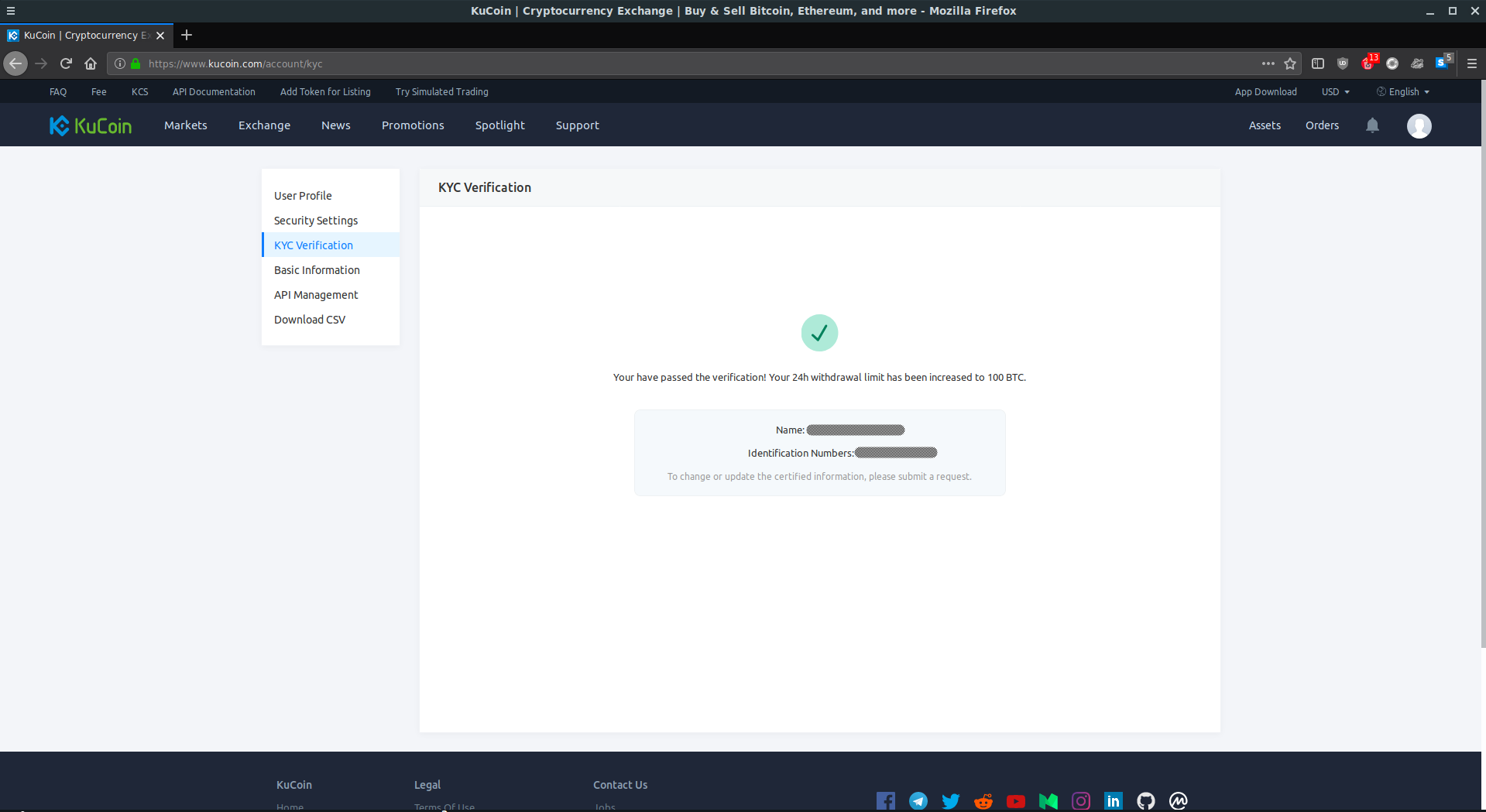The image size is (1486, 812).
Task: Open the Spotlight menu
Action: point(500,125)
